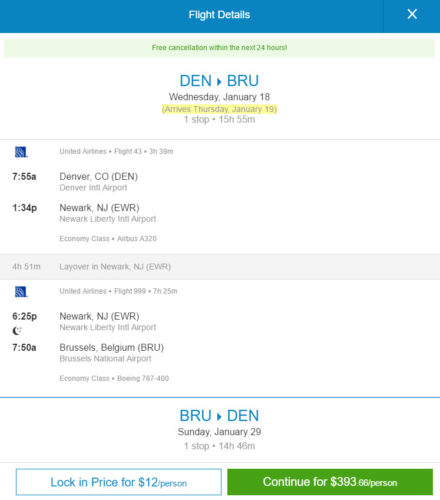Select the BRU to DEN route heading
Screen dimensions: 440x500
[x=219, y=416]
